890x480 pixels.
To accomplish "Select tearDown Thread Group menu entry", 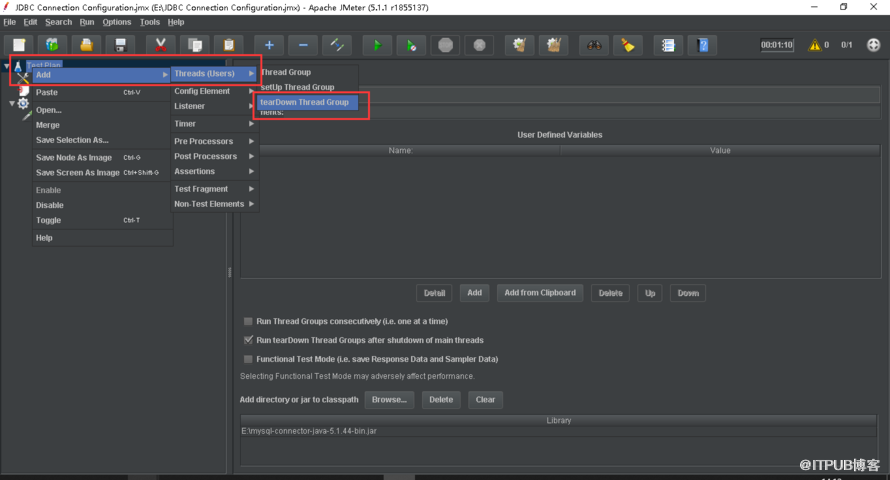I will [x=304, y=102].
